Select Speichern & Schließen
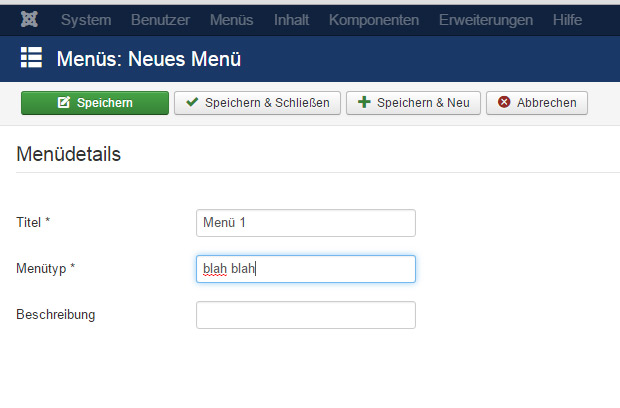Viewport: 620px width, 408px height. (257, 103)
